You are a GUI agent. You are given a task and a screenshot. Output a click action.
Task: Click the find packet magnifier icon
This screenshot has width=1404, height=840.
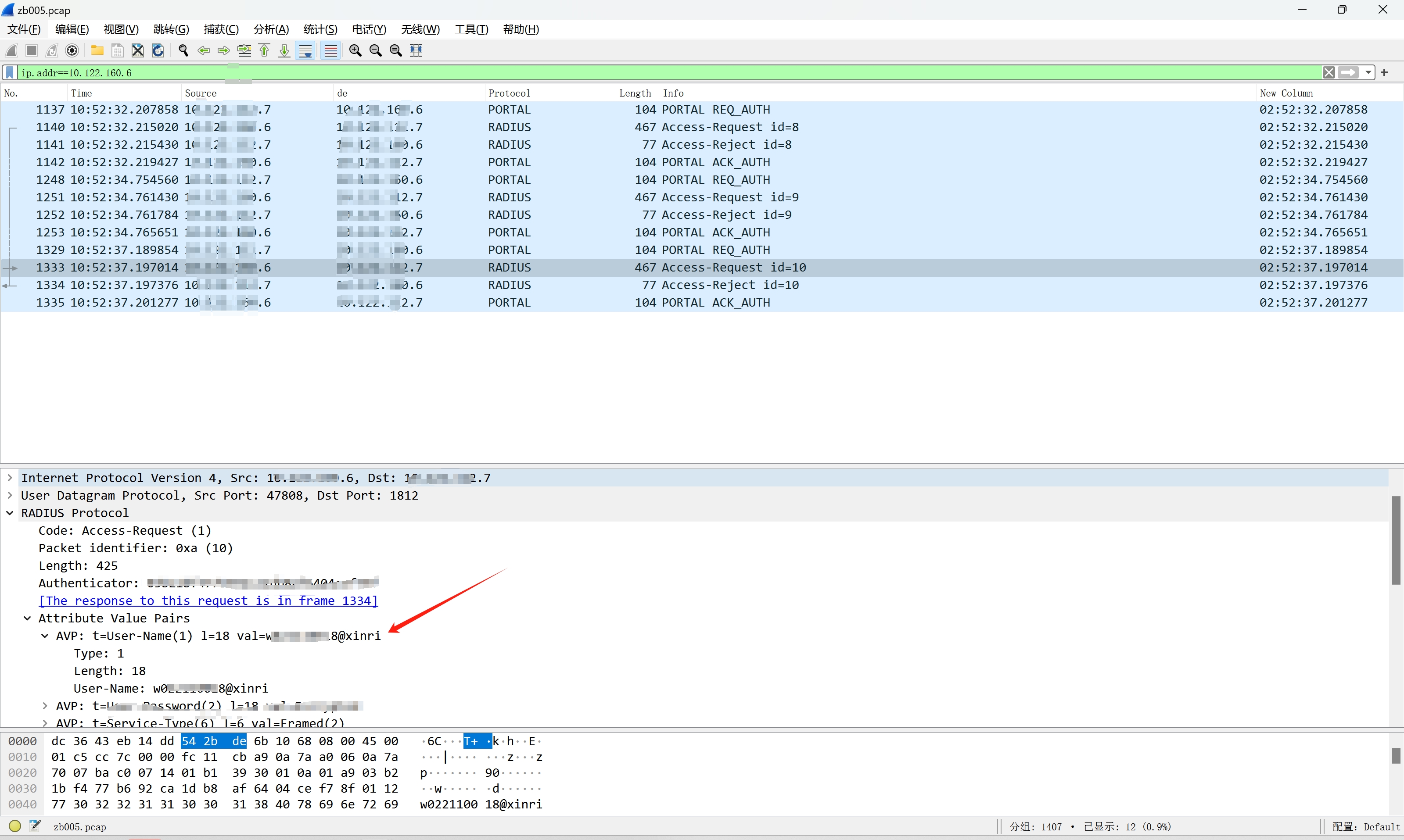point(183,50)
